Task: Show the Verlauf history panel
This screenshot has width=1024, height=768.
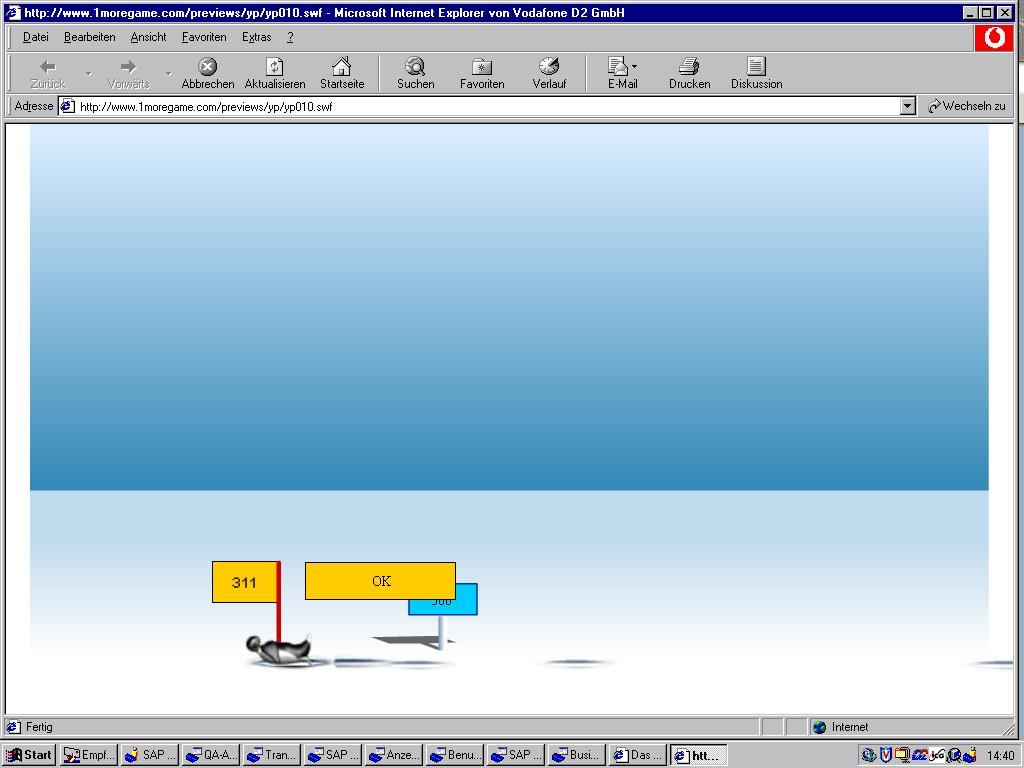Action: pyautogui.click(x=549, y=67)
